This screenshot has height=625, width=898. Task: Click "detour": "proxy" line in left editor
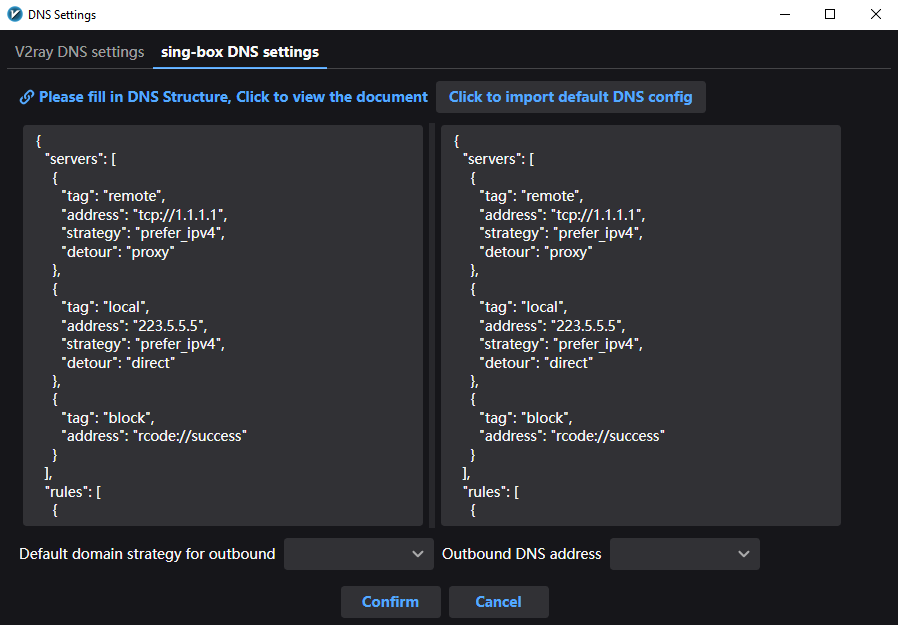[x=118, y=252]
